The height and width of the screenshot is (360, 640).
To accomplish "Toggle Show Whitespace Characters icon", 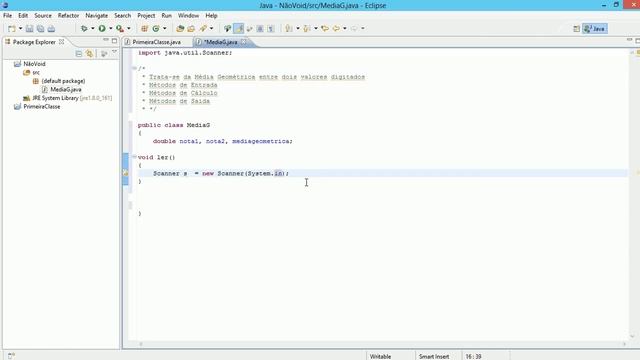I will click(271, 29).
